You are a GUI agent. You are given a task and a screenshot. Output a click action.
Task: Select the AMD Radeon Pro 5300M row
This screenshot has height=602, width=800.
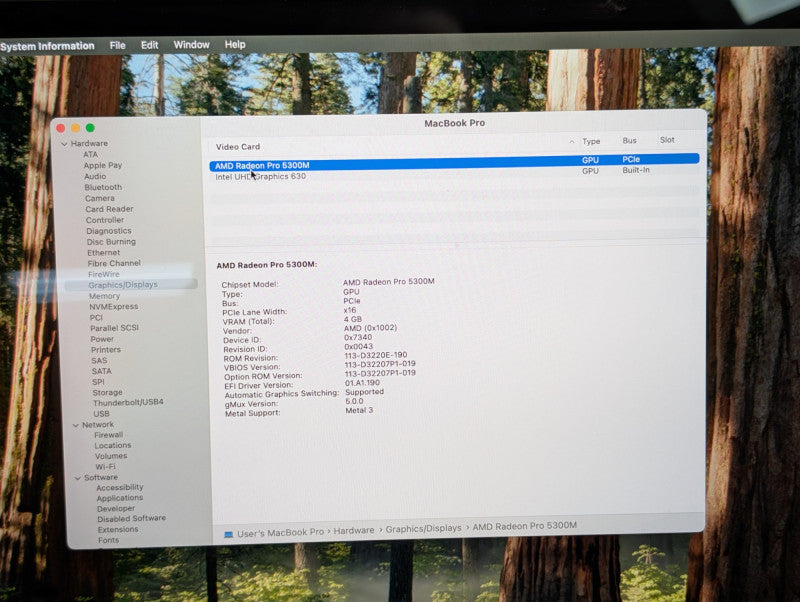454,162
